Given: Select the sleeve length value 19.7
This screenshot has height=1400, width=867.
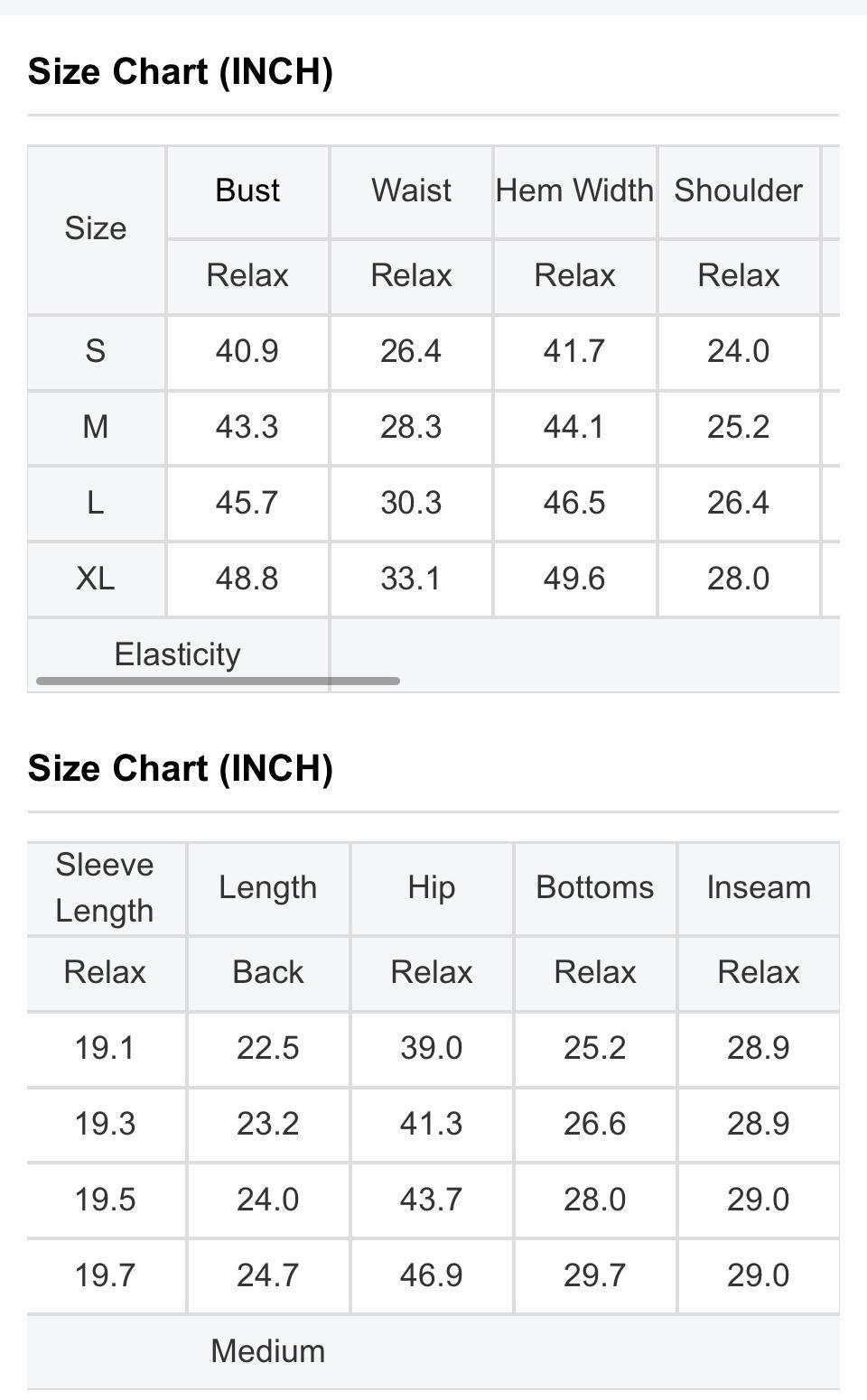Looking at the screenshot, I should (x=105, y=1276).
